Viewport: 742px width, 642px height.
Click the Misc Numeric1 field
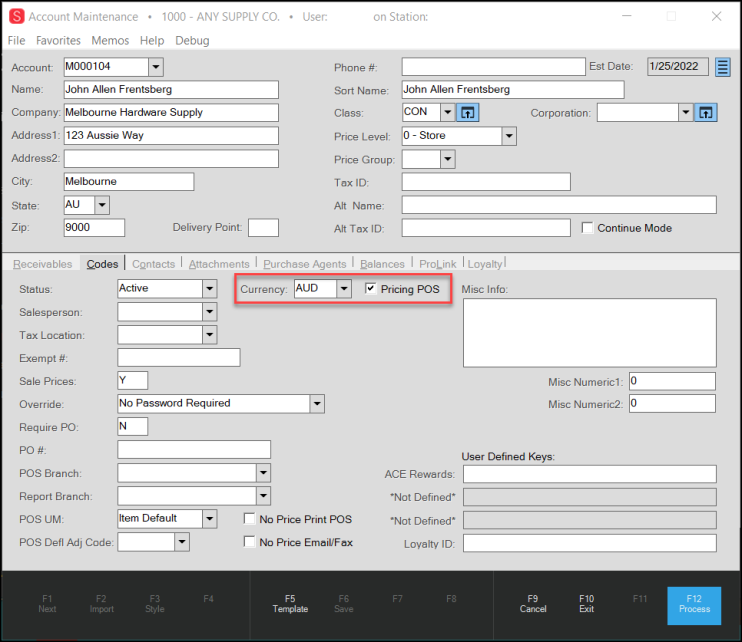tap(672, 381)
